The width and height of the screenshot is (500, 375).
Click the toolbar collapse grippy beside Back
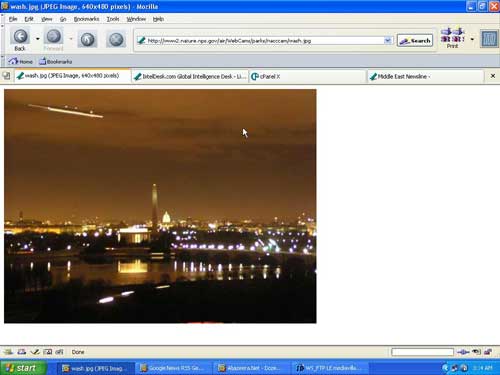point(3,40)
